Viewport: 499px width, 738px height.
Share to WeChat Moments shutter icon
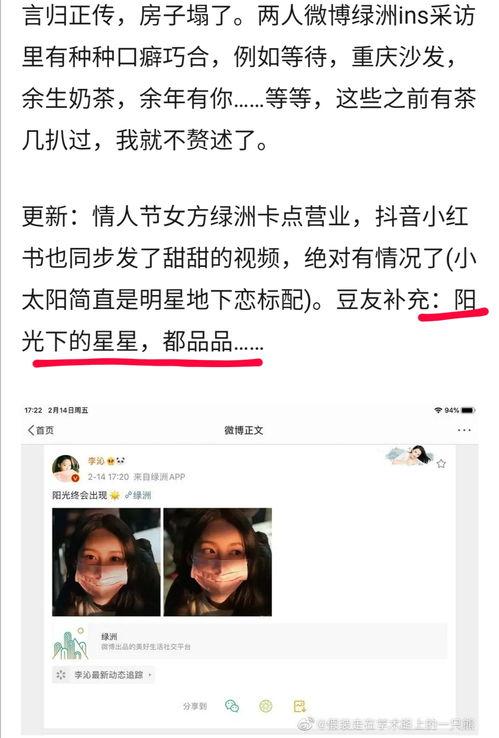tap(266, 706)
